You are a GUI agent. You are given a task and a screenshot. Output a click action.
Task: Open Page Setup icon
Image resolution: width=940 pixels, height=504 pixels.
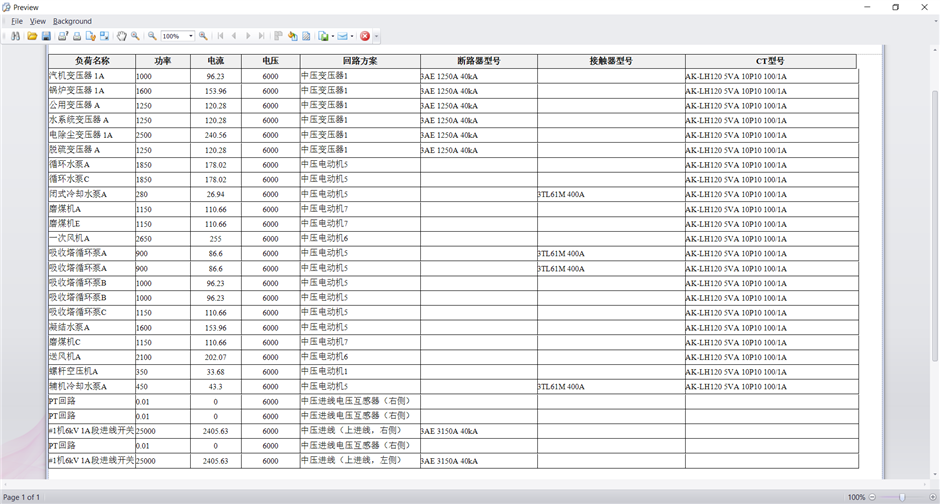point(91,36)
